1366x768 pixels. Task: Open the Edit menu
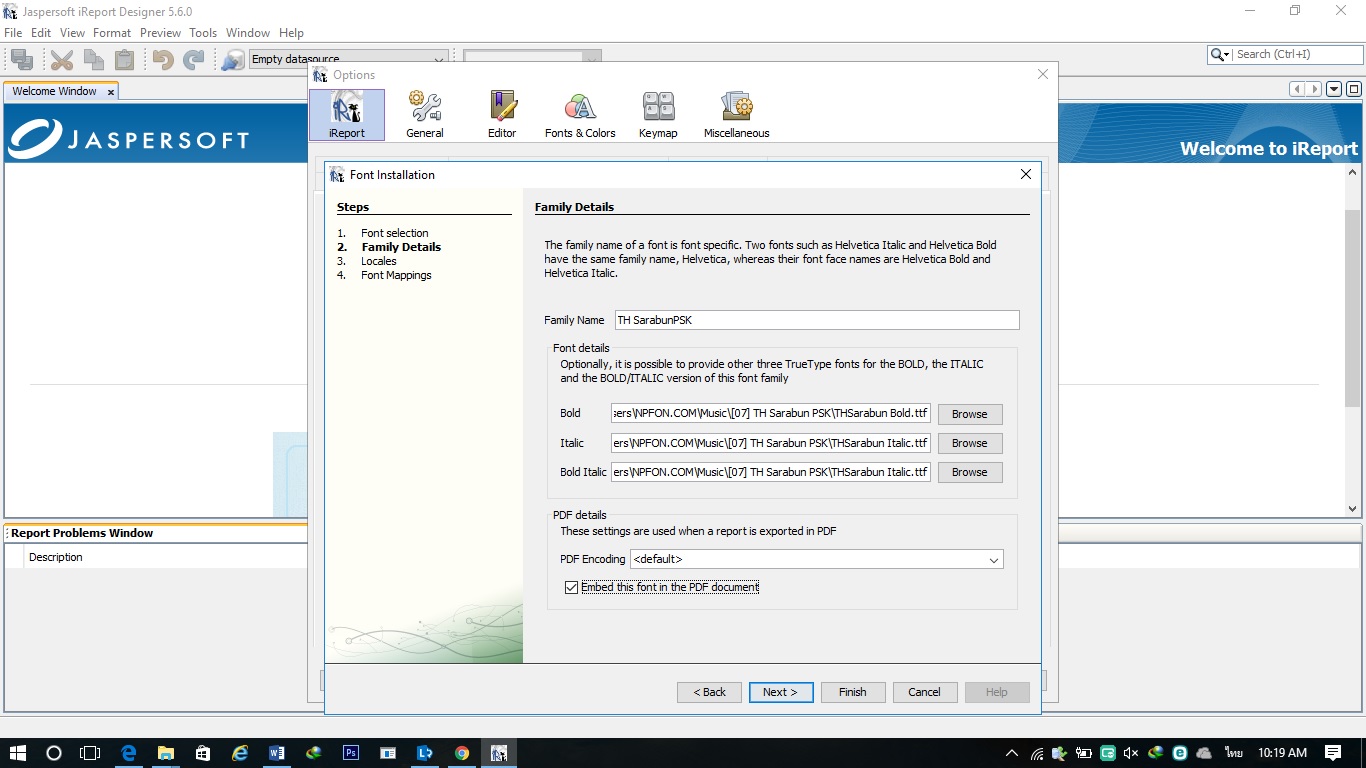(41, 33)
